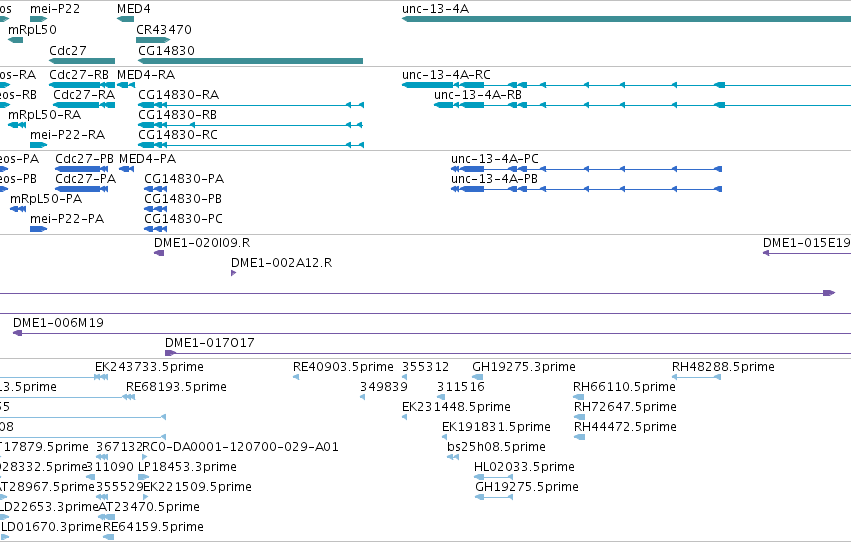
Task: Select EST LP18453.3prime
Action: [143, 477]
